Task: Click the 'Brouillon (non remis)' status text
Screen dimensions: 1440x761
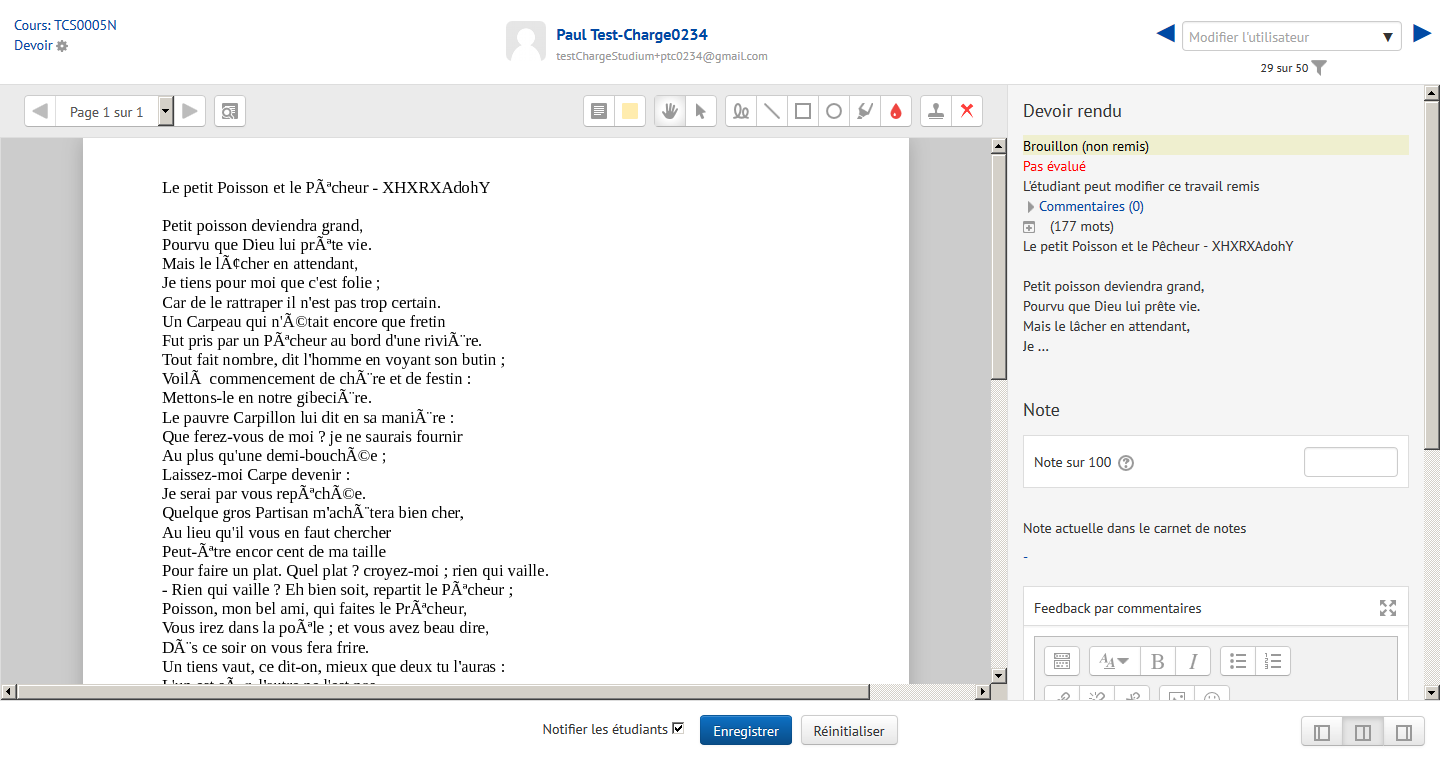Action: point(1086,146)
